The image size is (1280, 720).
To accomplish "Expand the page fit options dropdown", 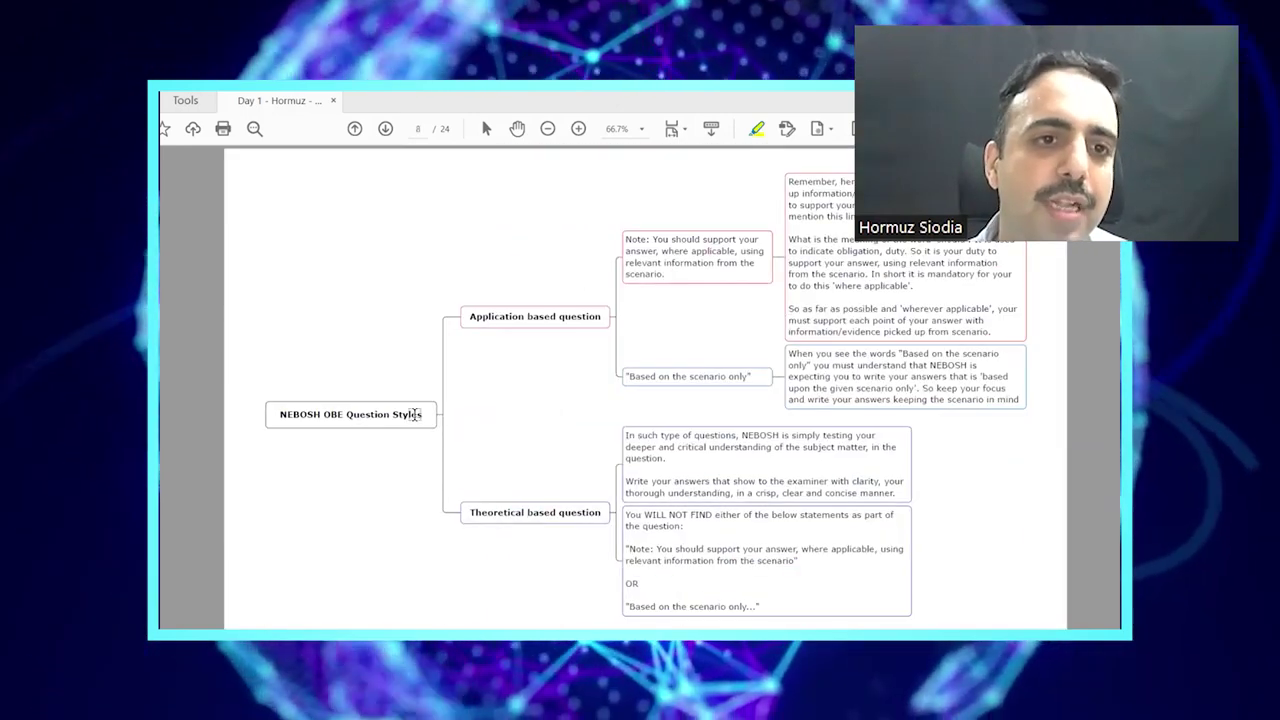I will [x=685, y=130].
